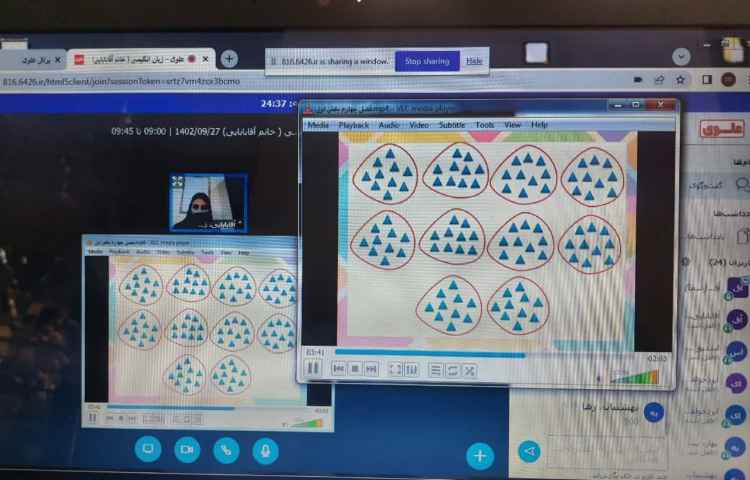This screenshot has width=750, height=480.
Task: Toggle VLC loop mode
Action: [x=452, y=370]
